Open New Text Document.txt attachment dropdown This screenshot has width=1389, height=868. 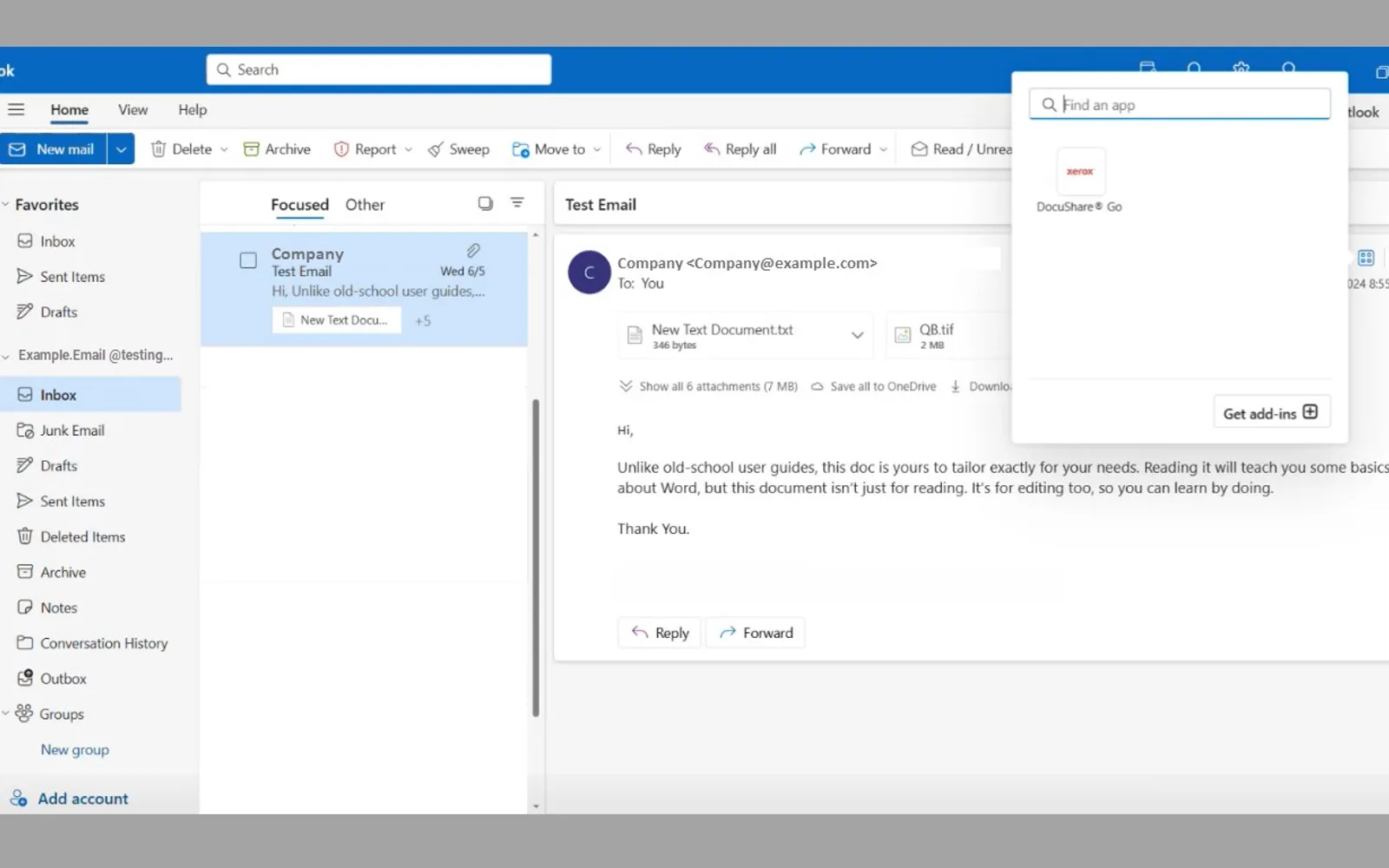[857, 336]
